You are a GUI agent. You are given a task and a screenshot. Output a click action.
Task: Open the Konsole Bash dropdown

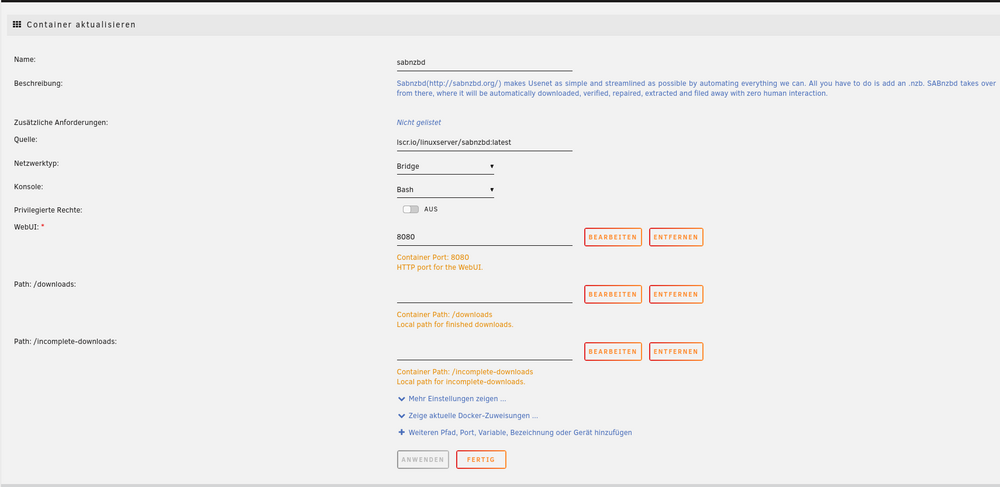click(445, 189)
